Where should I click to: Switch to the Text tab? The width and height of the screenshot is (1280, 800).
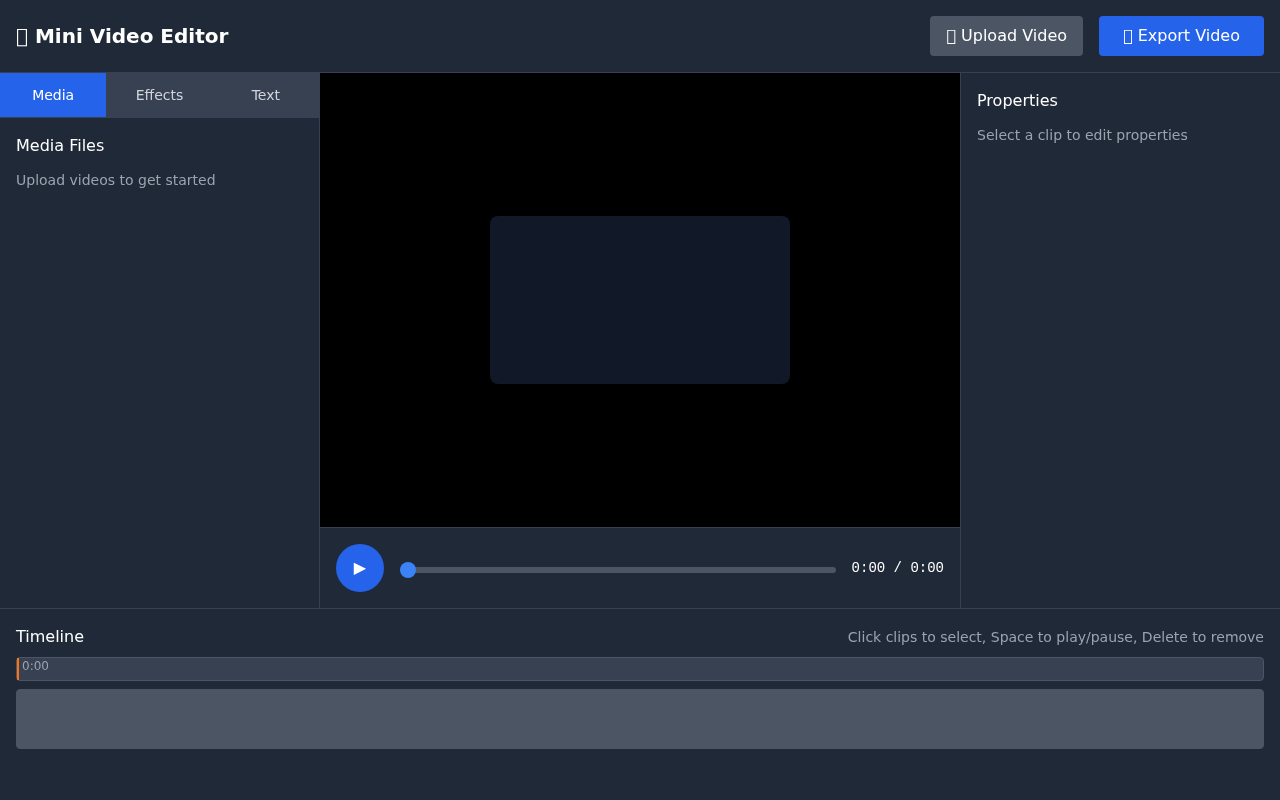coord(265,94)
